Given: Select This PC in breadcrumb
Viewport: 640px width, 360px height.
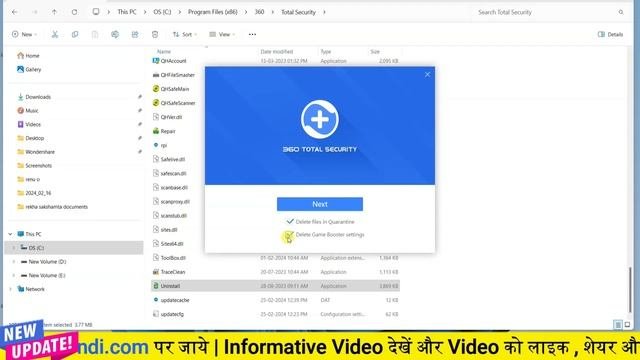Looking at the screenshot, I should [x=127, y=12].
